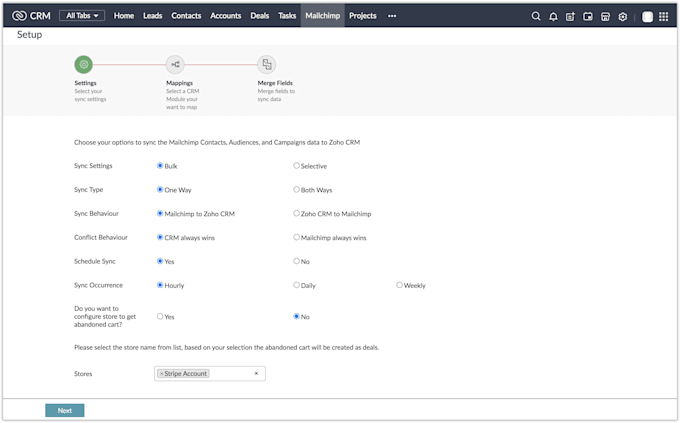The image size is (680, 423).
Task: Click the calendar add icon
Action: click(x=570, y=16)
